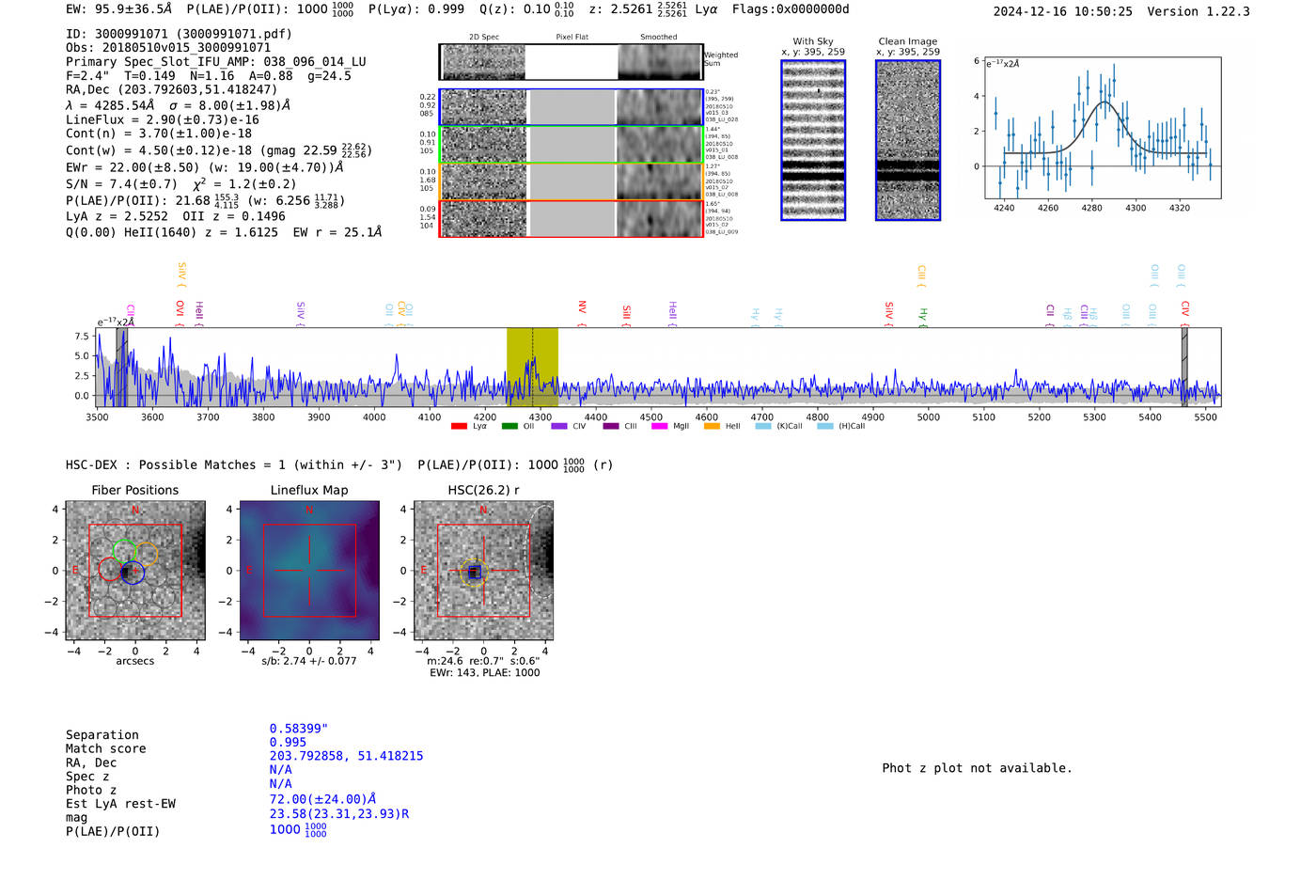Screen dimensions: 1316x896
Task: Click the orange HeII legend swatch
Action: (712, 427)
